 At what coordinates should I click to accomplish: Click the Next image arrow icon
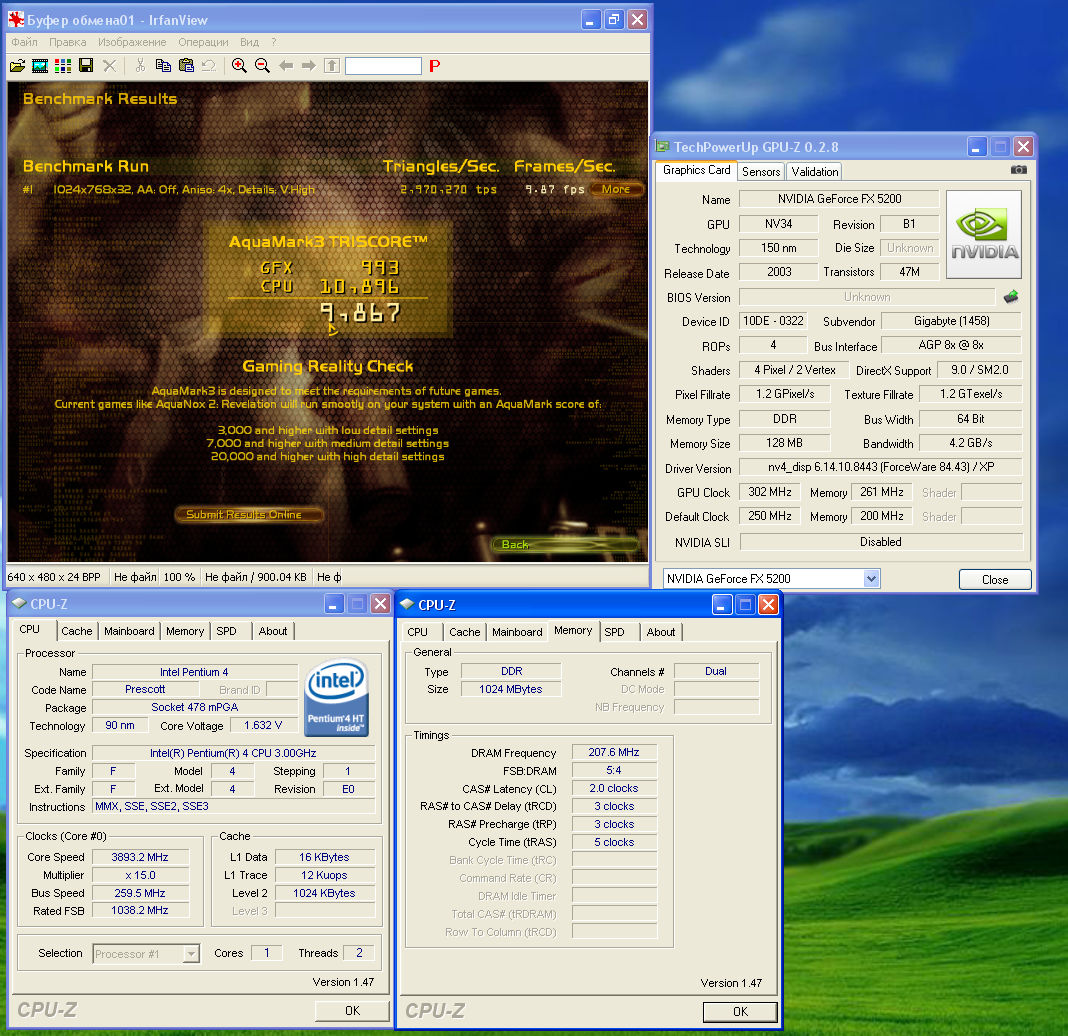pyautogui.click(x=309, y=65)
